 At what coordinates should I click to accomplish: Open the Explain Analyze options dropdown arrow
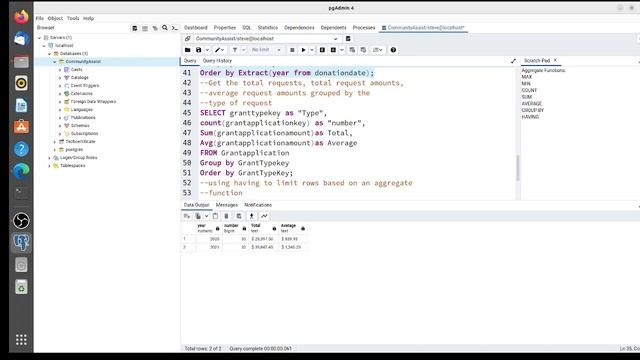[x=342, y=50]
